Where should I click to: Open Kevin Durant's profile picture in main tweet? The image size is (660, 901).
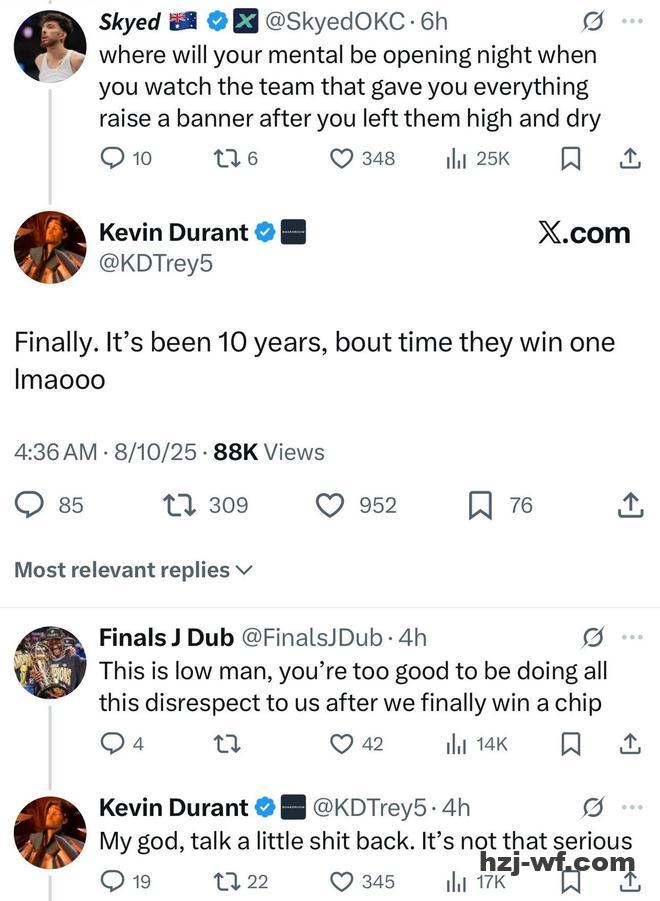pos(50,247)
